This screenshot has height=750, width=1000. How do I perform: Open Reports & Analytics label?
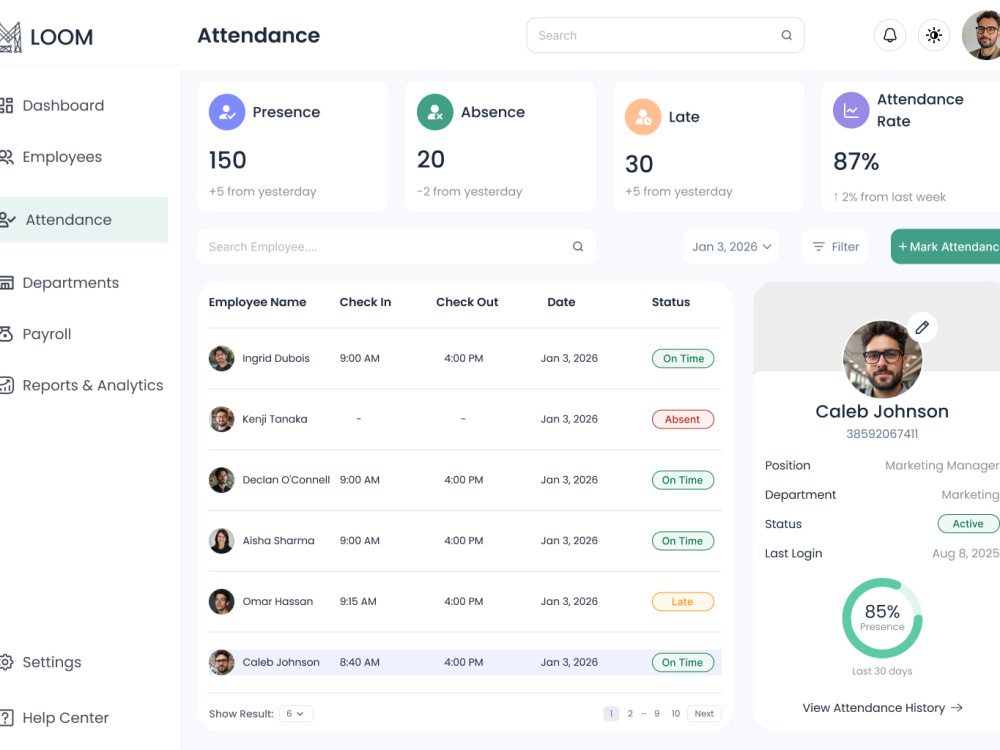[93, 385]
